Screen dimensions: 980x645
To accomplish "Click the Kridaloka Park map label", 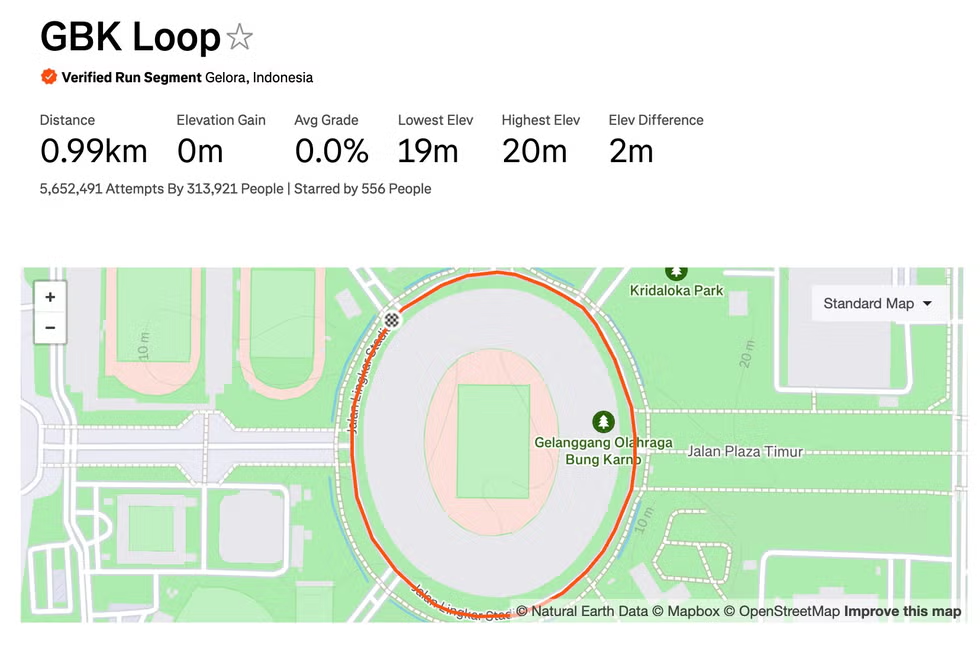I will (676, 291).
